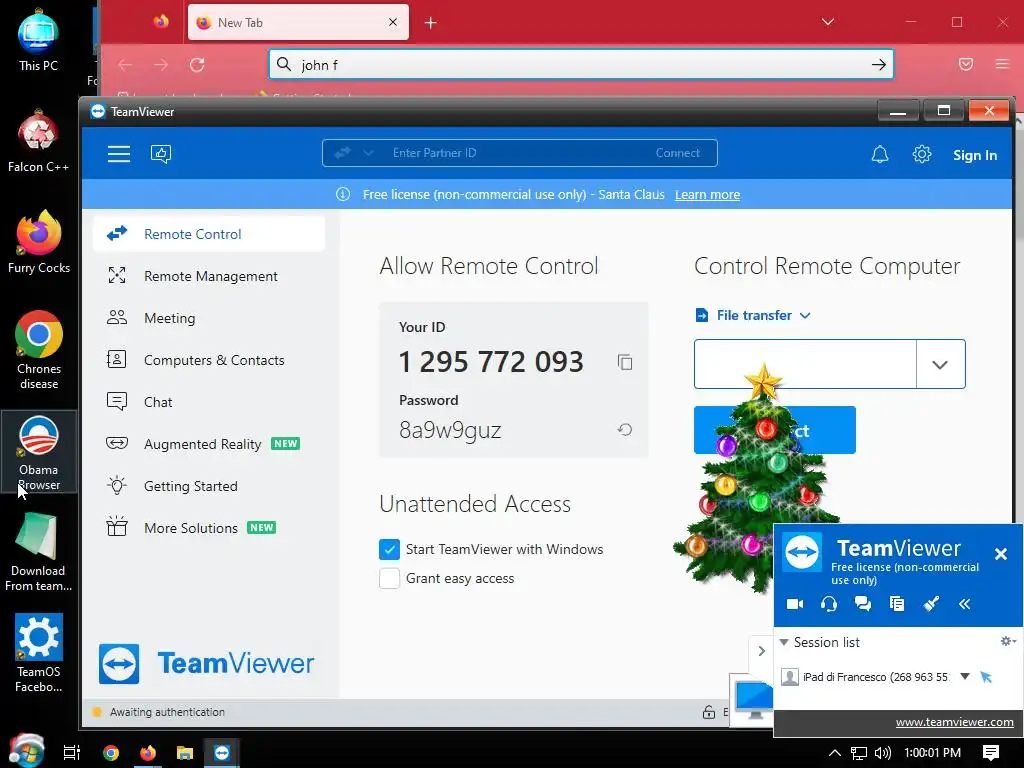Click the Firefox search field with john f
This screenshot has height=768, width=1024.
click(581, 65)
